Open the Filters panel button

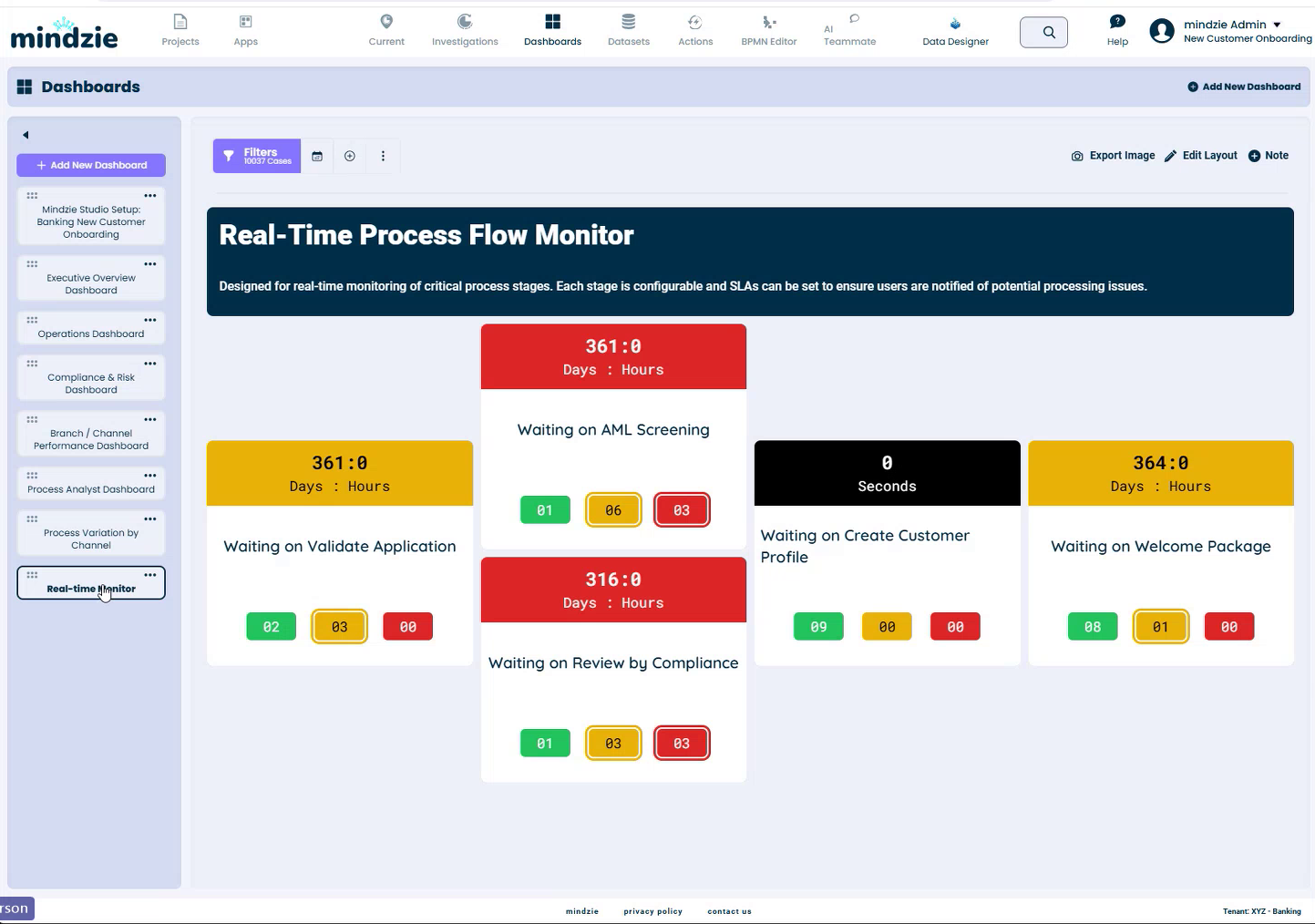pyautogui.click(x=257, y=156)
